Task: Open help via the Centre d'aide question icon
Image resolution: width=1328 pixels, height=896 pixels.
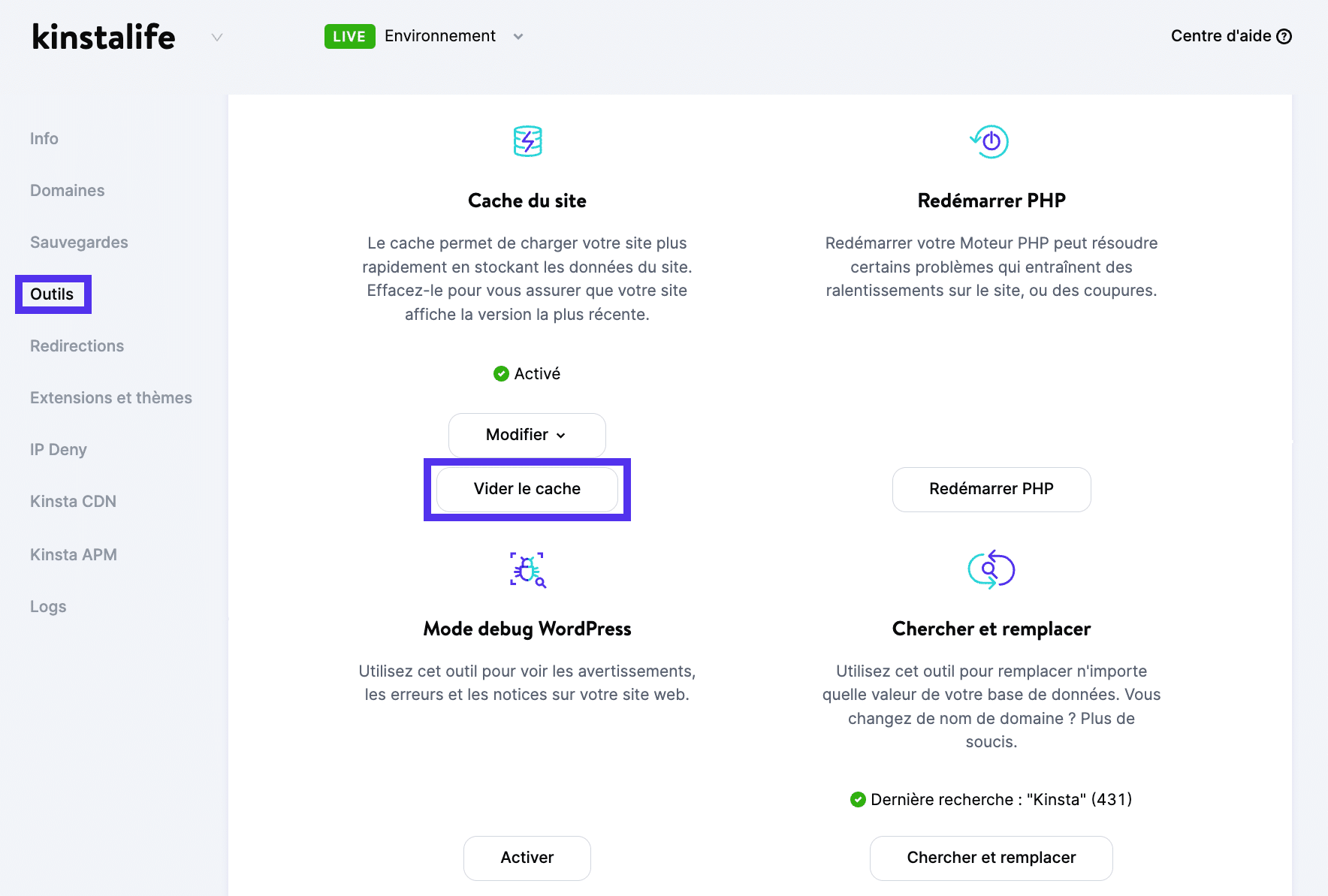Action: (x=1285, y=35)
